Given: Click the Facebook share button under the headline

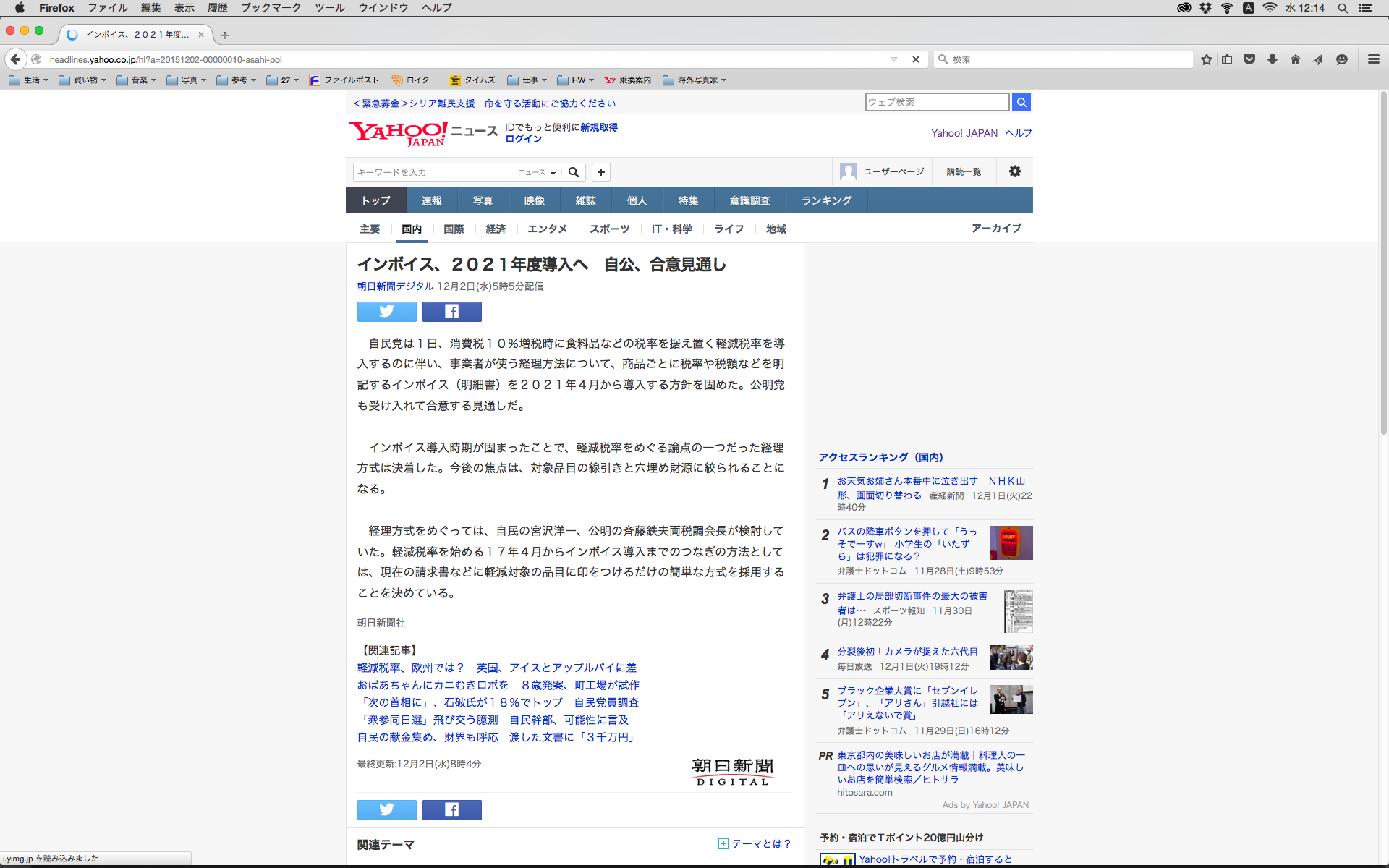Looking at the screenshot, I should point(451,311).
